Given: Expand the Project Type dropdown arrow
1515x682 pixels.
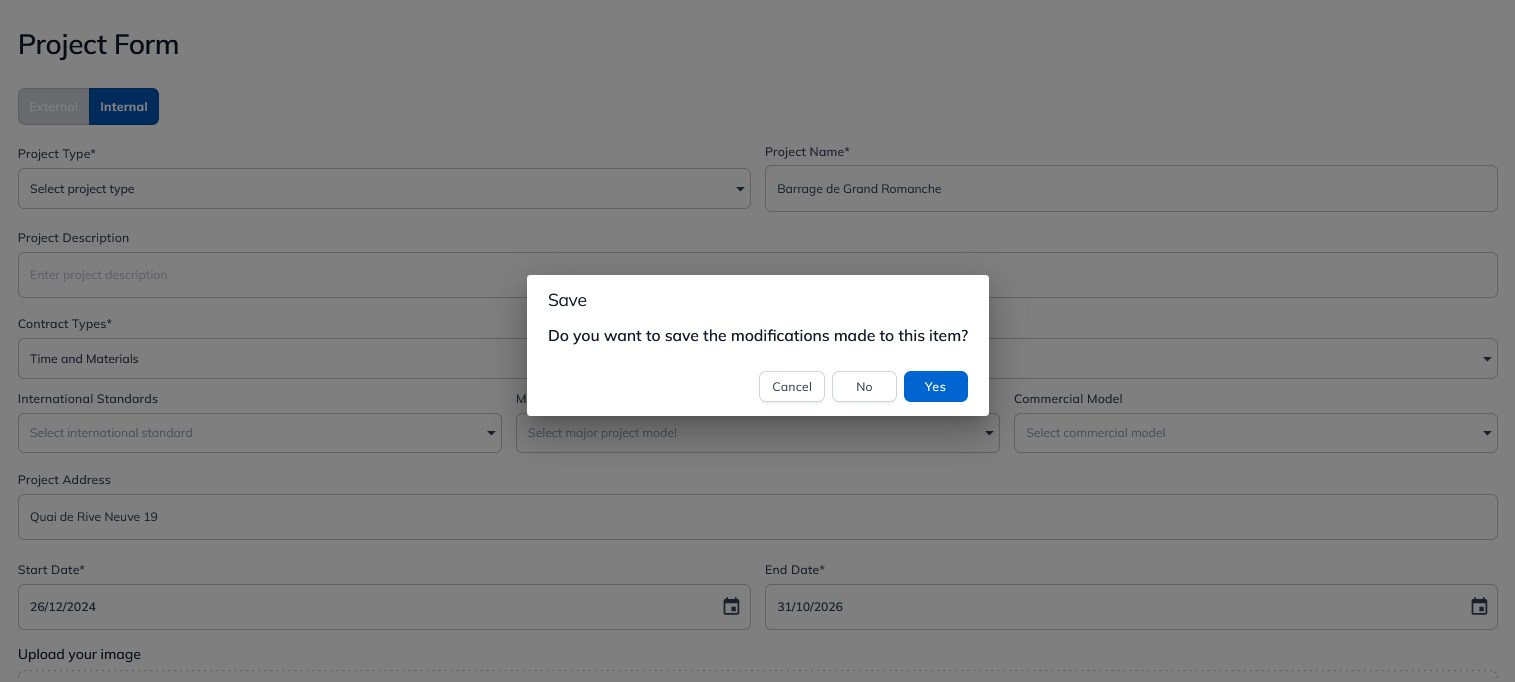Looking at the screenshot, I should (x=740, y=189).
